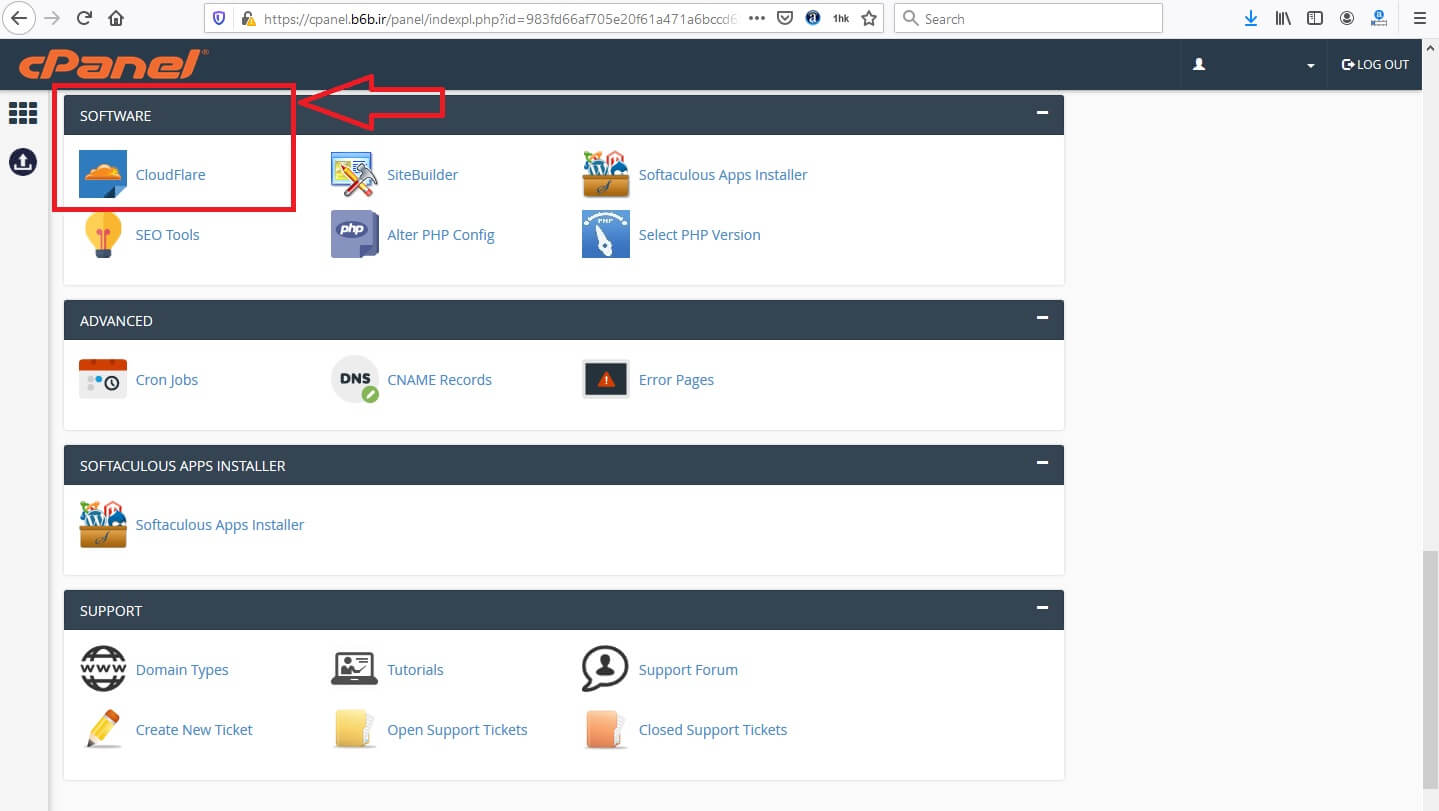Screen dimensions: 1439x811
Task: Open the SiteBuilder link
Action: coord(423,175)
